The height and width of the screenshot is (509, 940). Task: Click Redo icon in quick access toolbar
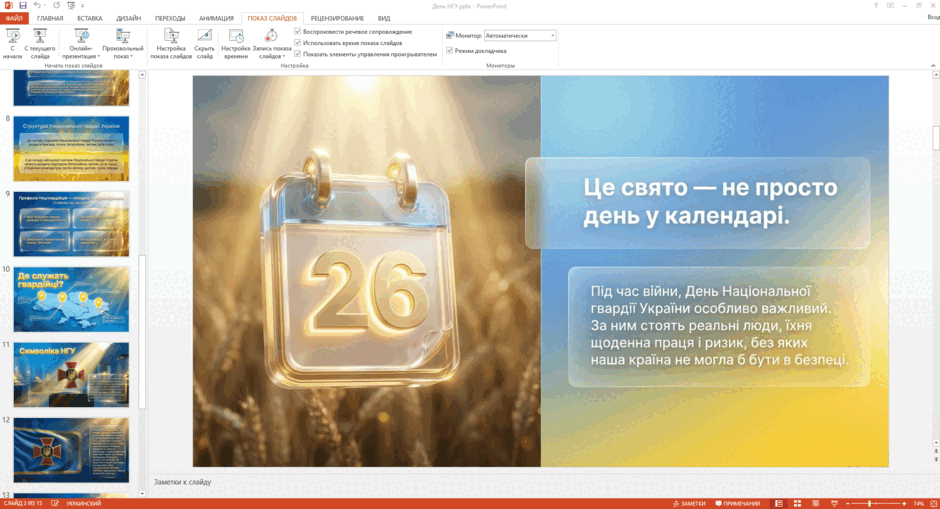point(56,5)
